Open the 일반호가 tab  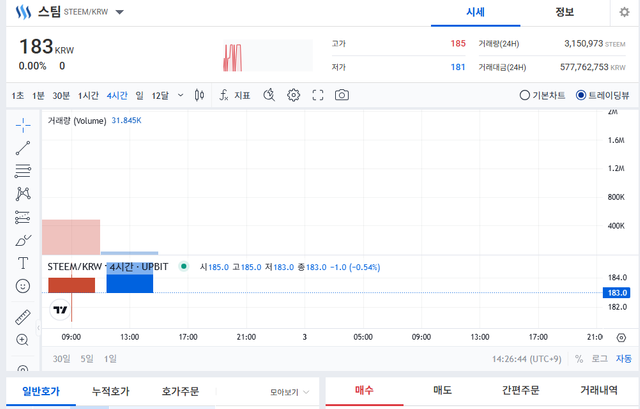pos(41,391)
